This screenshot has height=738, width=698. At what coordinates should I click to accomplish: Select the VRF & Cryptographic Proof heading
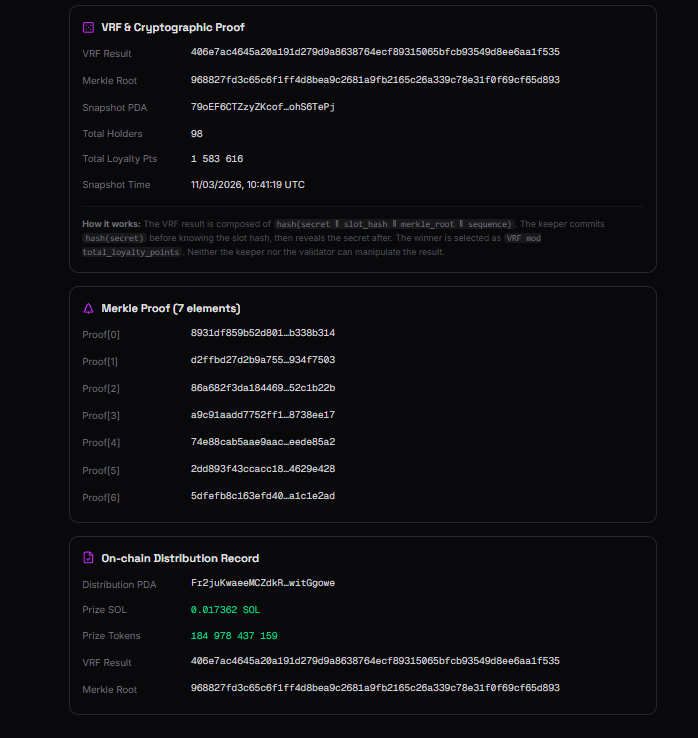(x=173, y=27)
